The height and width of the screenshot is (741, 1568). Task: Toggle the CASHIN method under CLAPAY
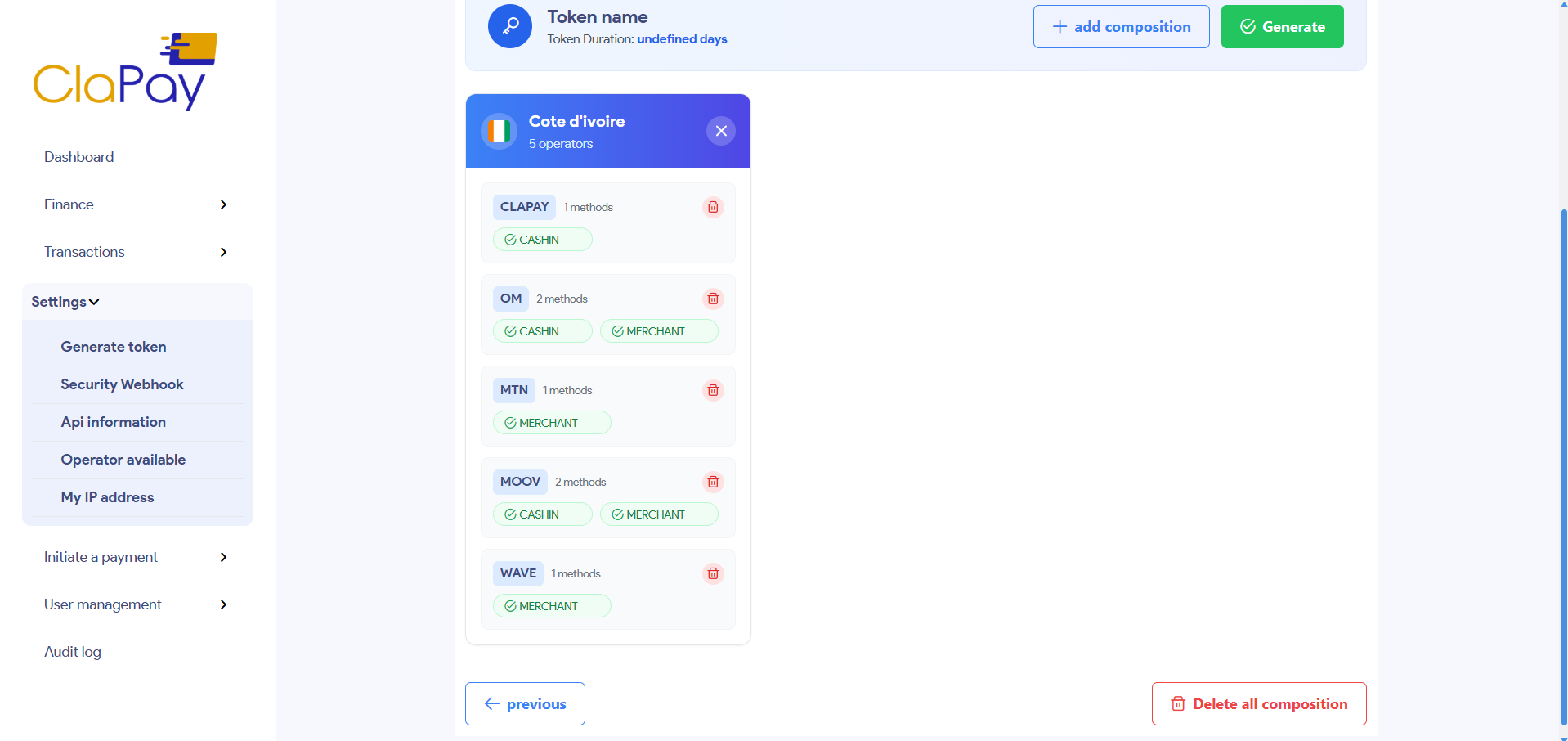click(542, 239)
